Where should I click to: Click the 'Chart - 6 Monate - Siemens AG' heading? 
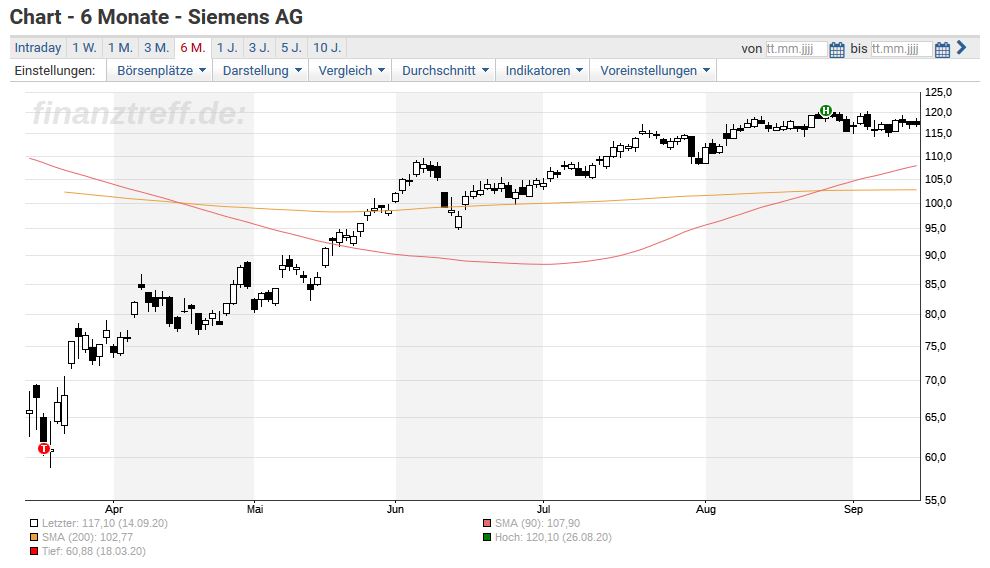tap(157, 17)
